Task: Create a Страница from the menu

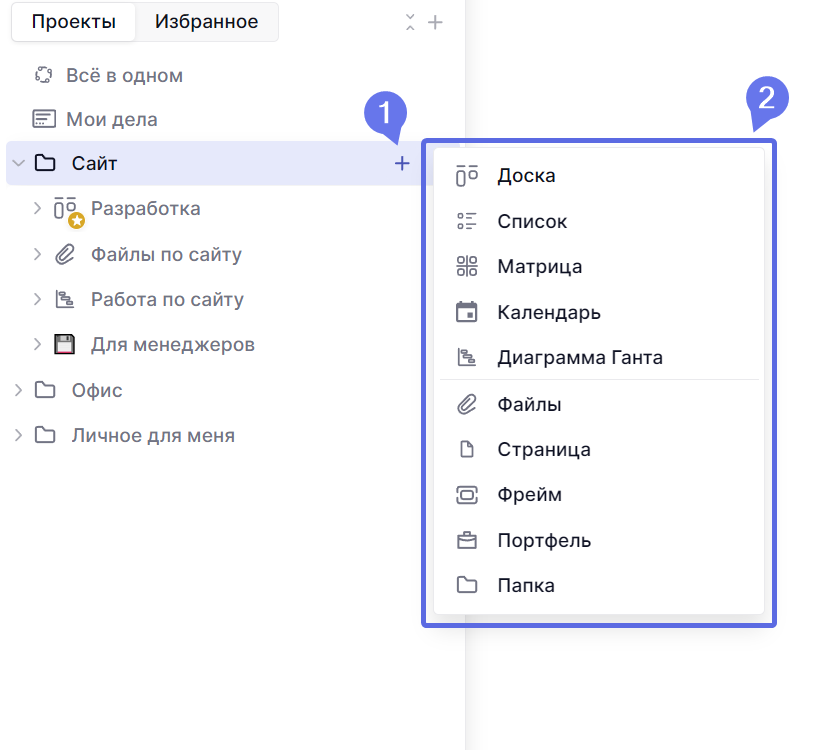Action: click(x=543, y=449)
